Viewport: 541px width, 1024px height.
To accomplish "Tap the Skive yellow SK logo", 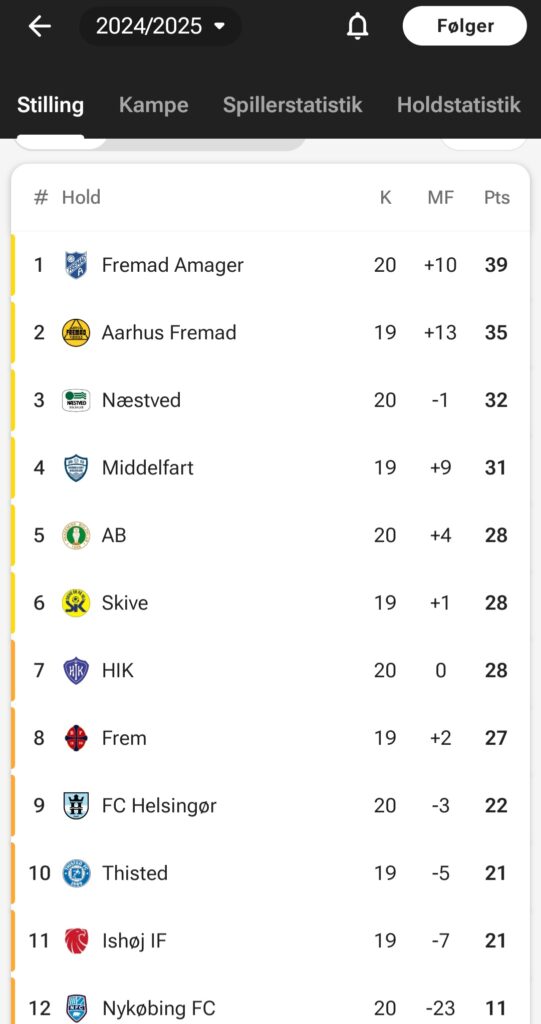I will point(76,603).
